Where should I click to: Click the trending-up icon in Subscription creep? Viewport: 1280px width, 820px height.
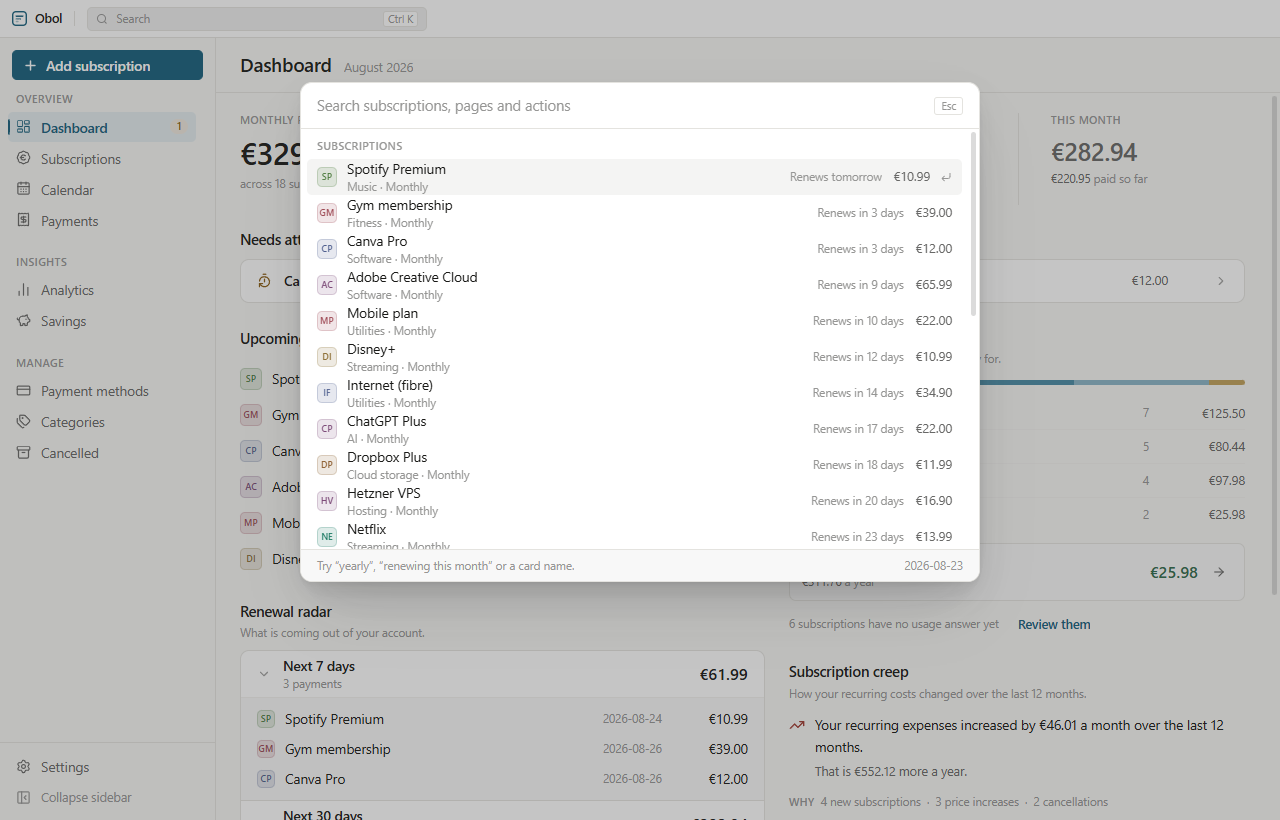(x=797, y=726)
